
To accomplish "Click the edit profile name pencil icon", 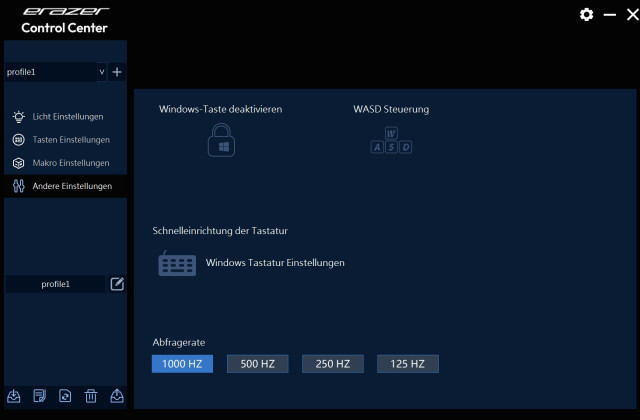I will [x=117, y=284].
